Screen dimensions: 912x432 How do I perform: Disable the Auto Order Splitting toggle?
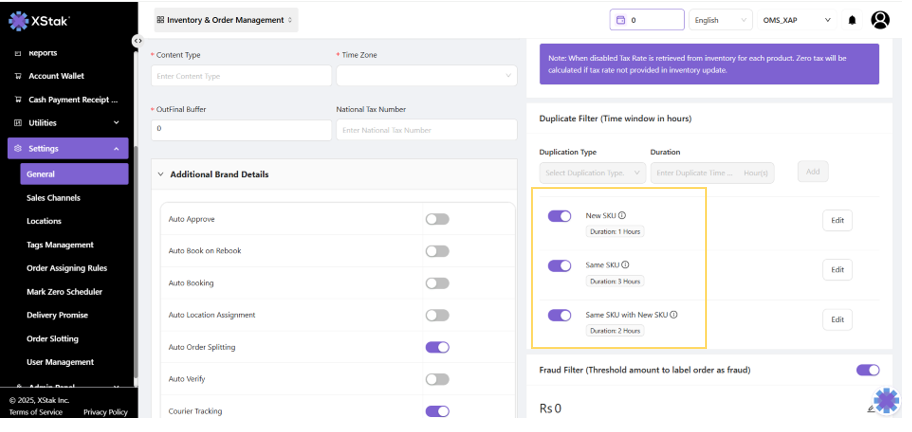(x=437, y=347)
